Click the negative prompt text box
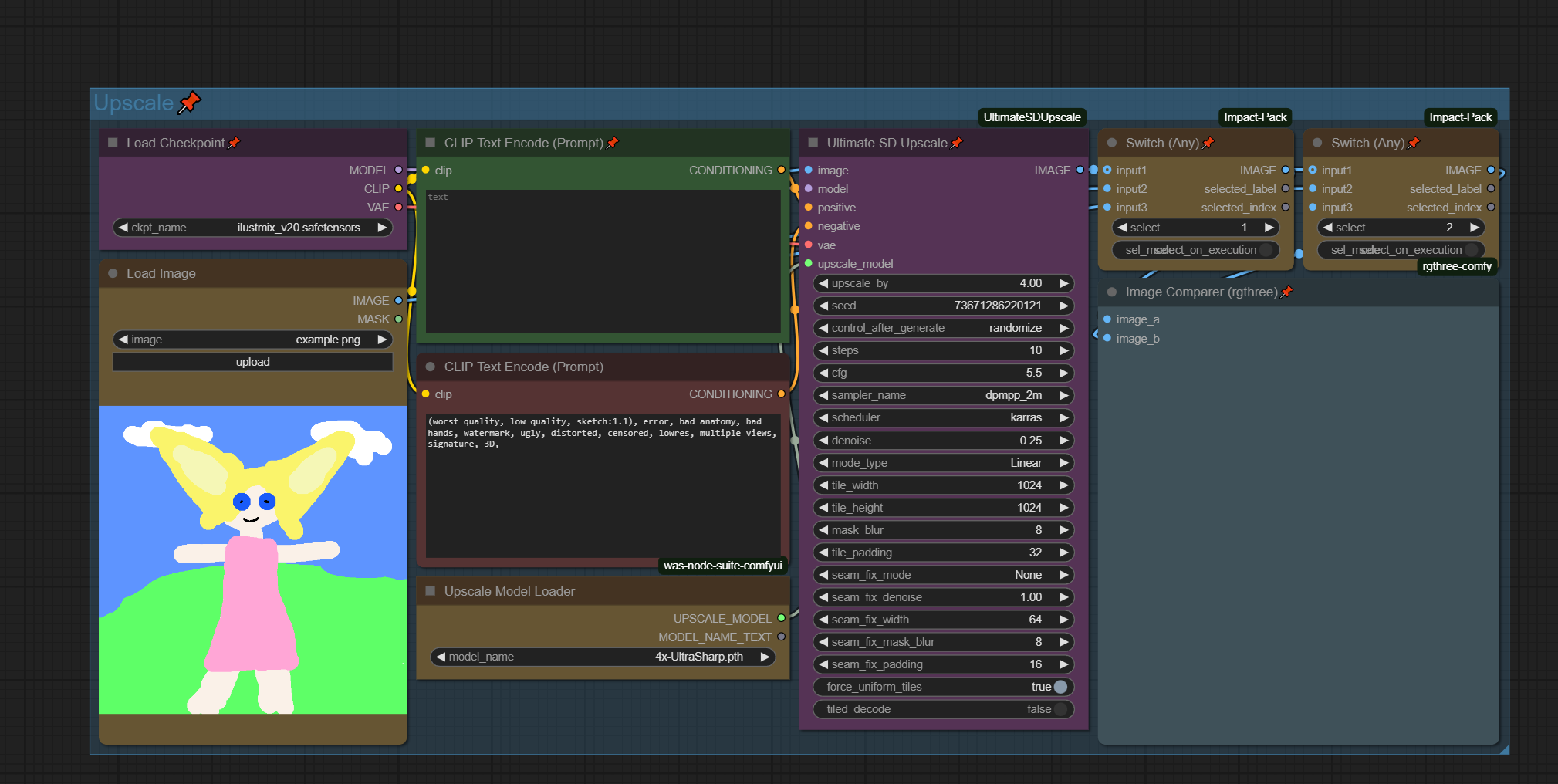This screenshot has height=784, width=1558. 602,485
